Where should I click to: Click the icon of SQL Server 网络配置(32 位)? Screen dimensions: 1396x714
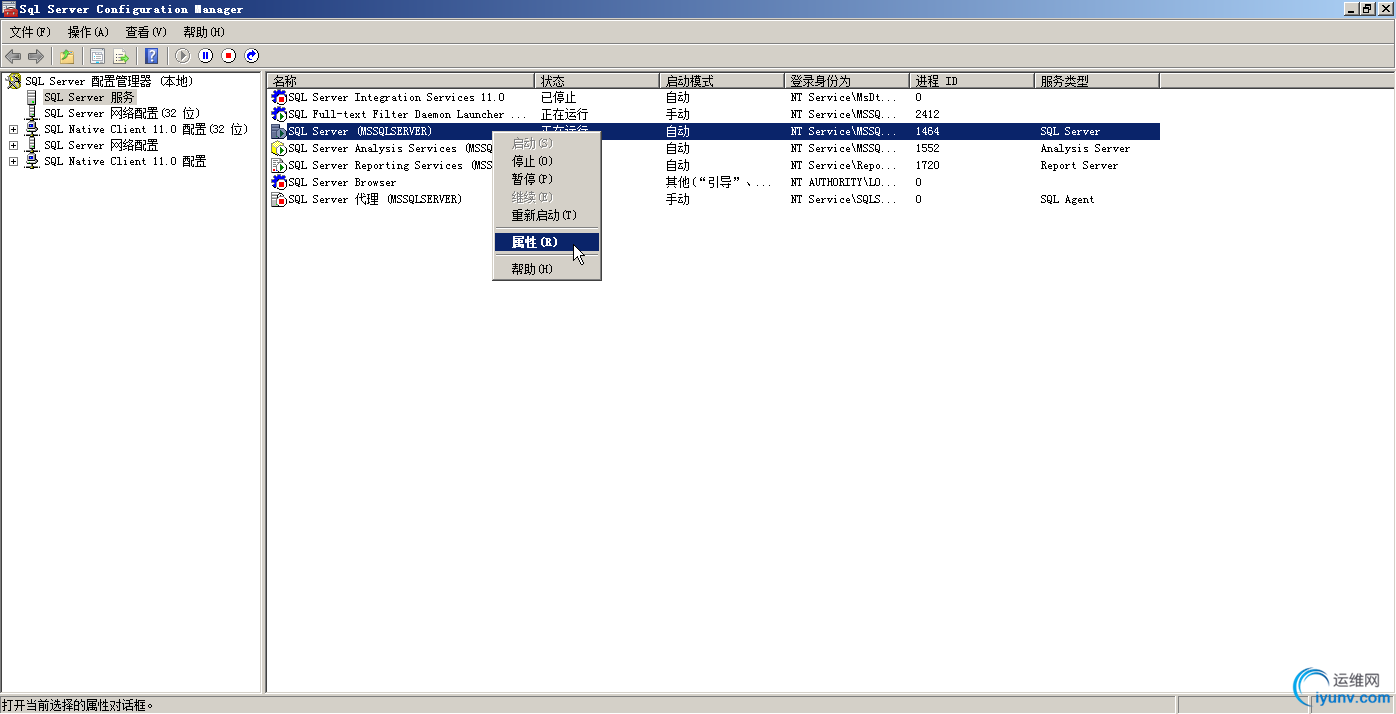pyautogui.click(x=32, y=113)
